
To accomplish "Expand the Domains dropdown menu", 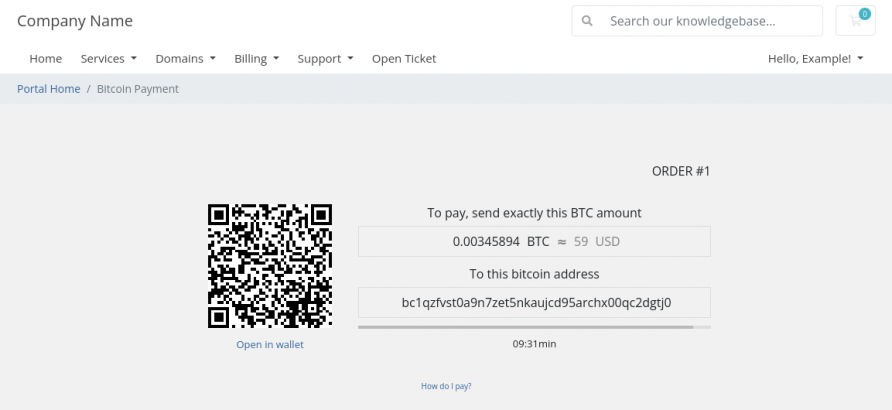I will [185, 59].
